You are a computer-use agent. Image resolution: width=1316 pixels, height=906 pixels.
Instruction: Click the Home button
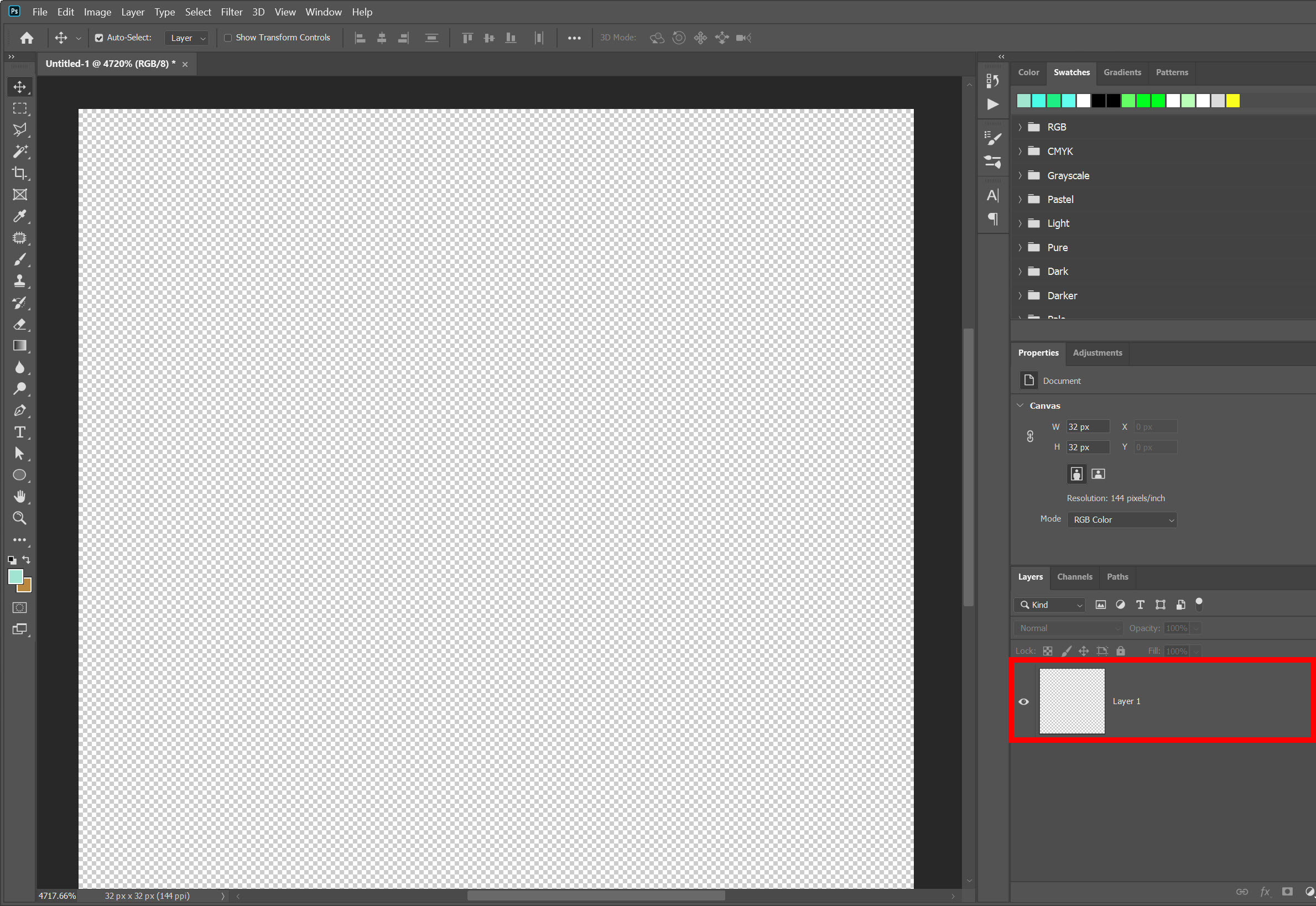click(x=27, y=38)
